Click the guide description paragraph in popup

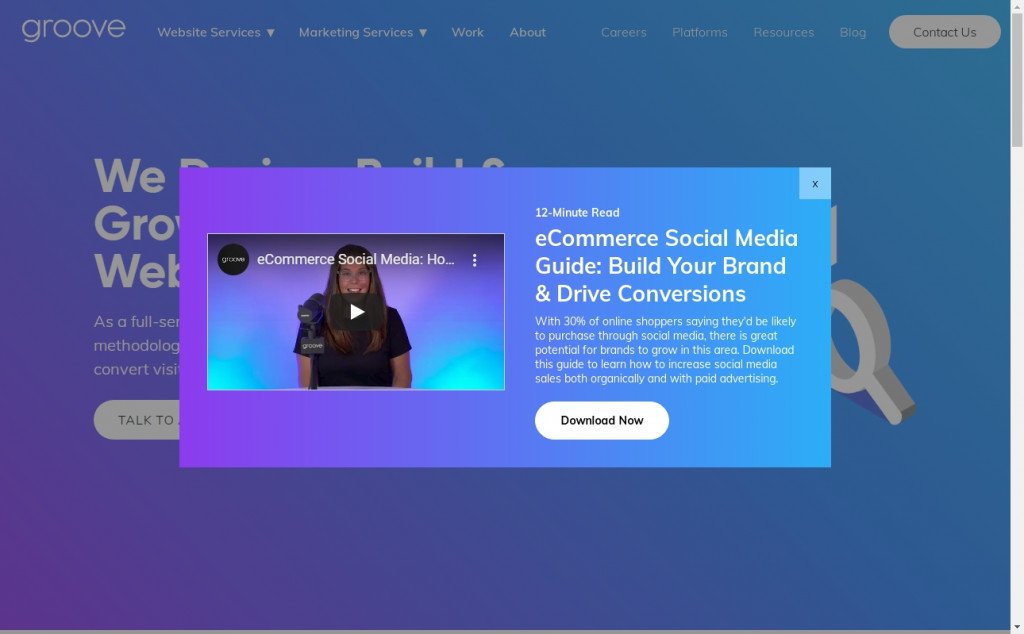(x=665, y=350)
